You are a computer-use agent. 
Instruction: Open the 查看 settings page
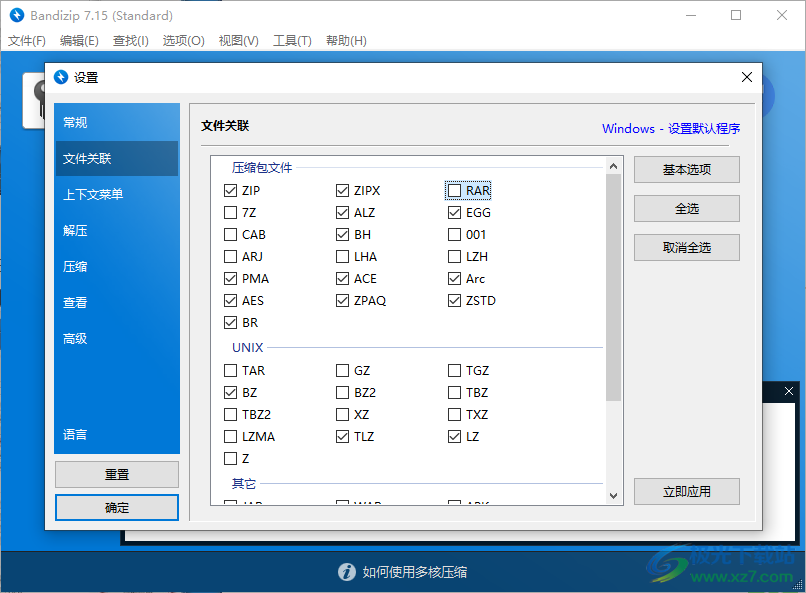click(117, 302)
